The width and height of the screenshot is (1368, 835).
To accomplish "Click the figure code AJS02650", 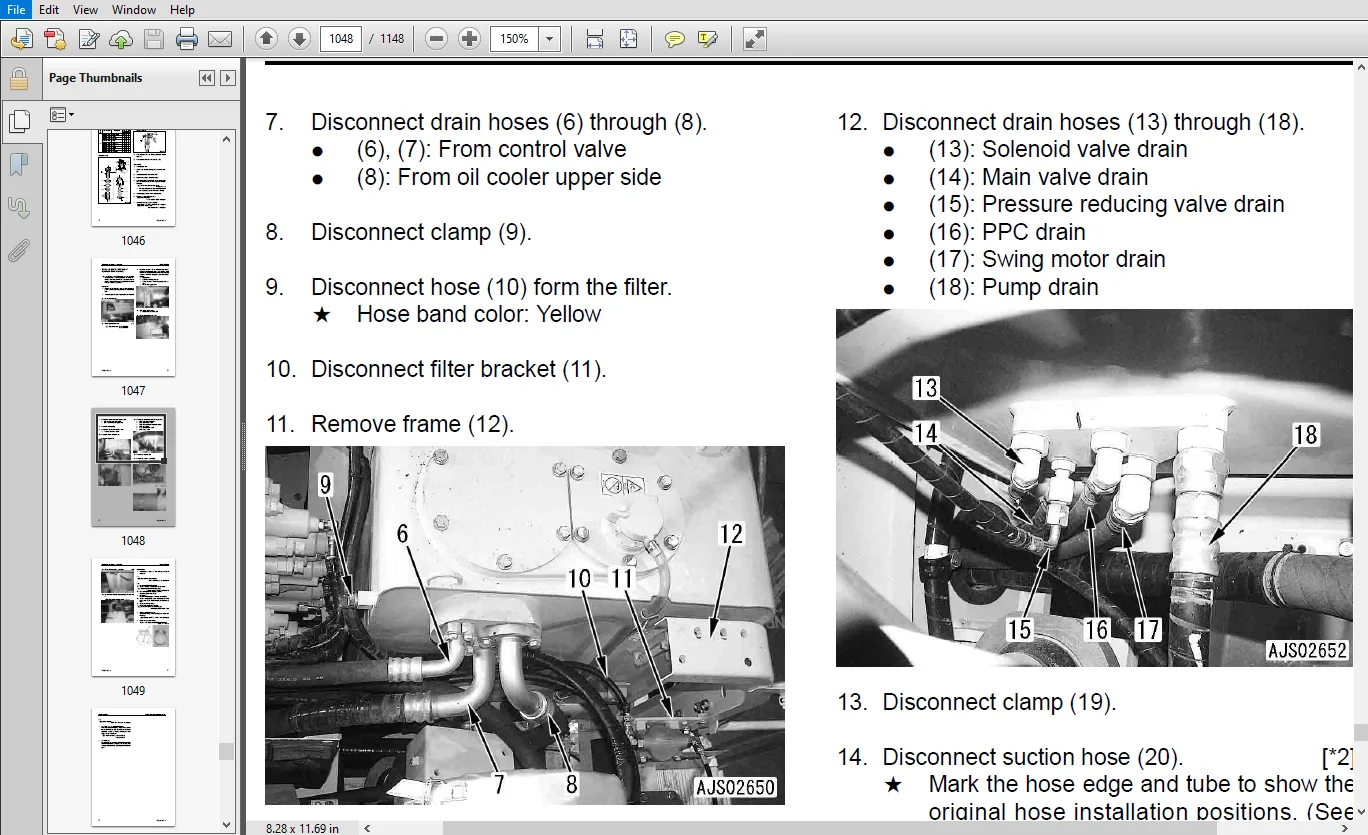I will [x=734, y=788].
